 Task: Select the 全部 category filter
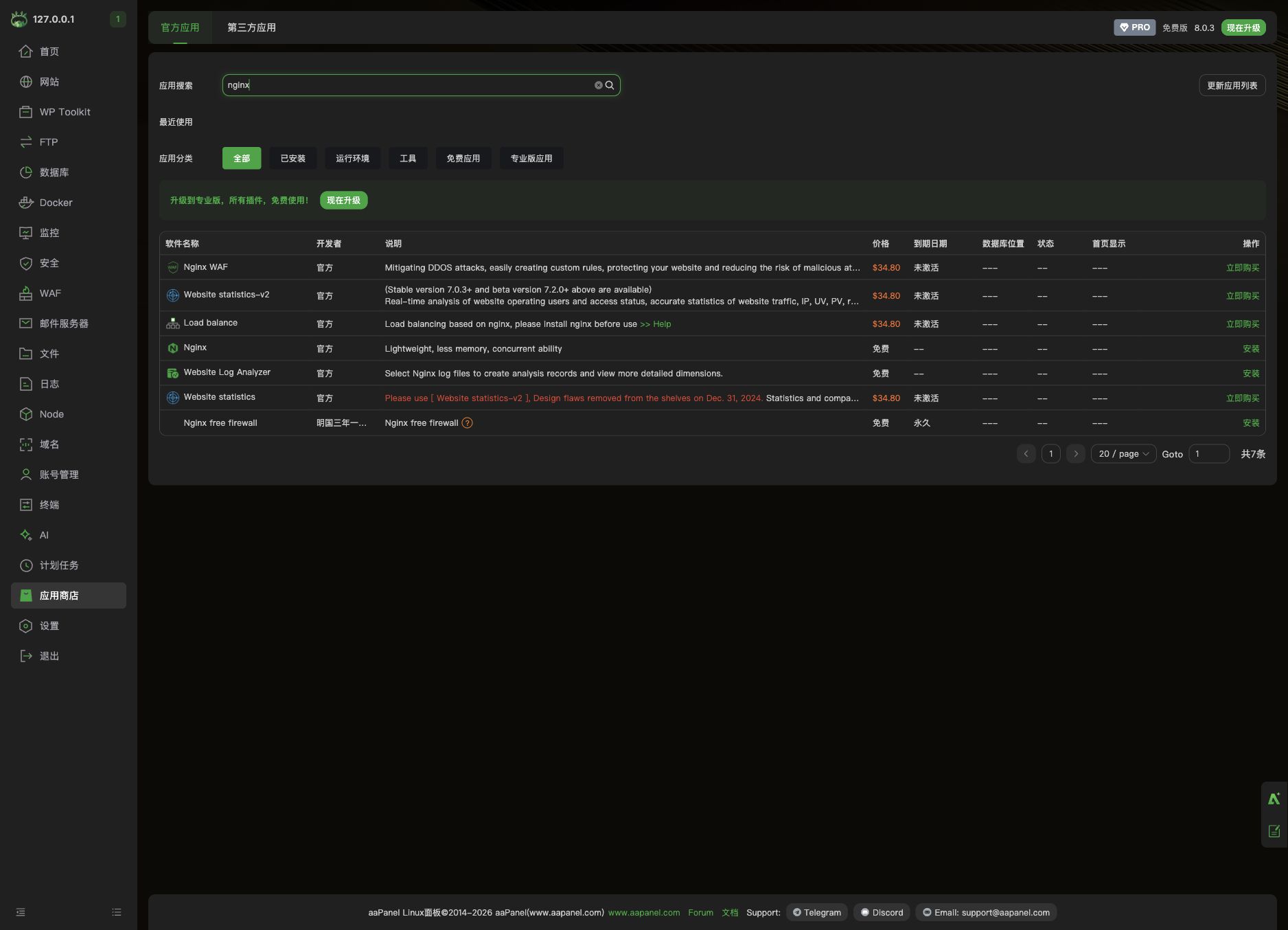242,158
